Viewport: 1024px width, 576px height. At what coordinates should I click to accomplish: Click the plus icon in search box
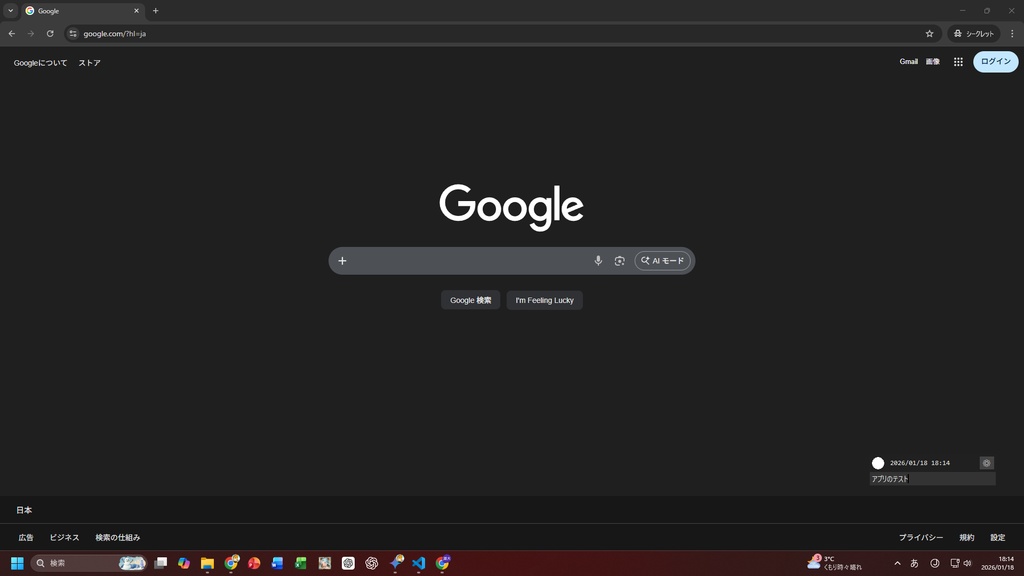(x=342, y=261)
